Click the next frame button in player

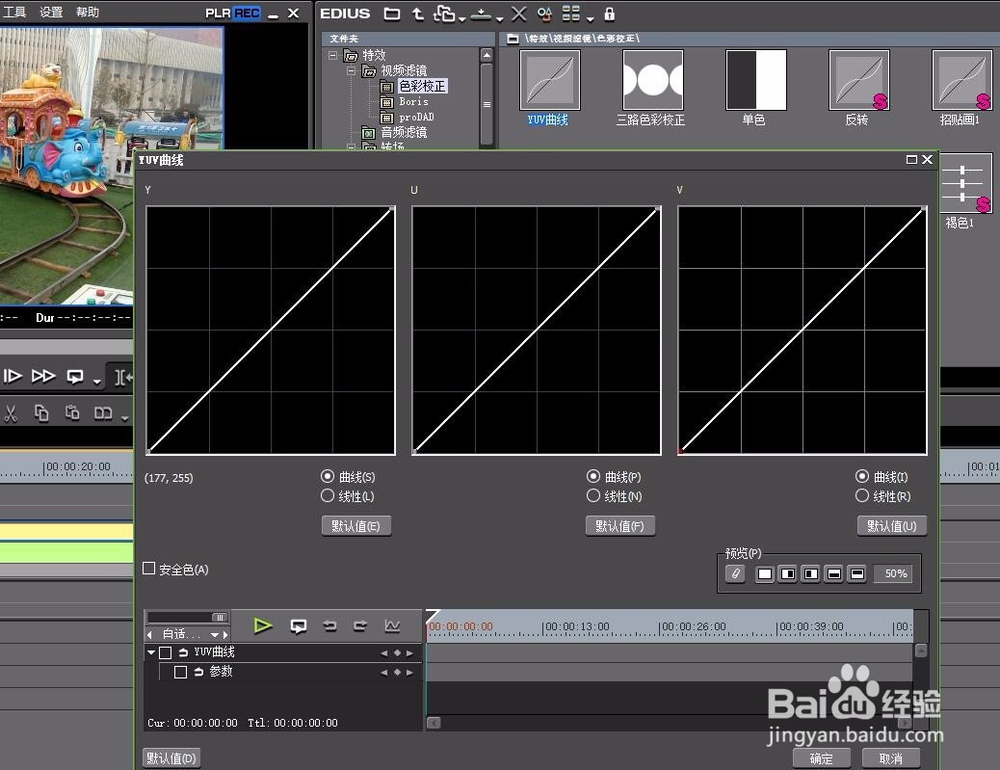pyautogui.click(x=13, y=376)
